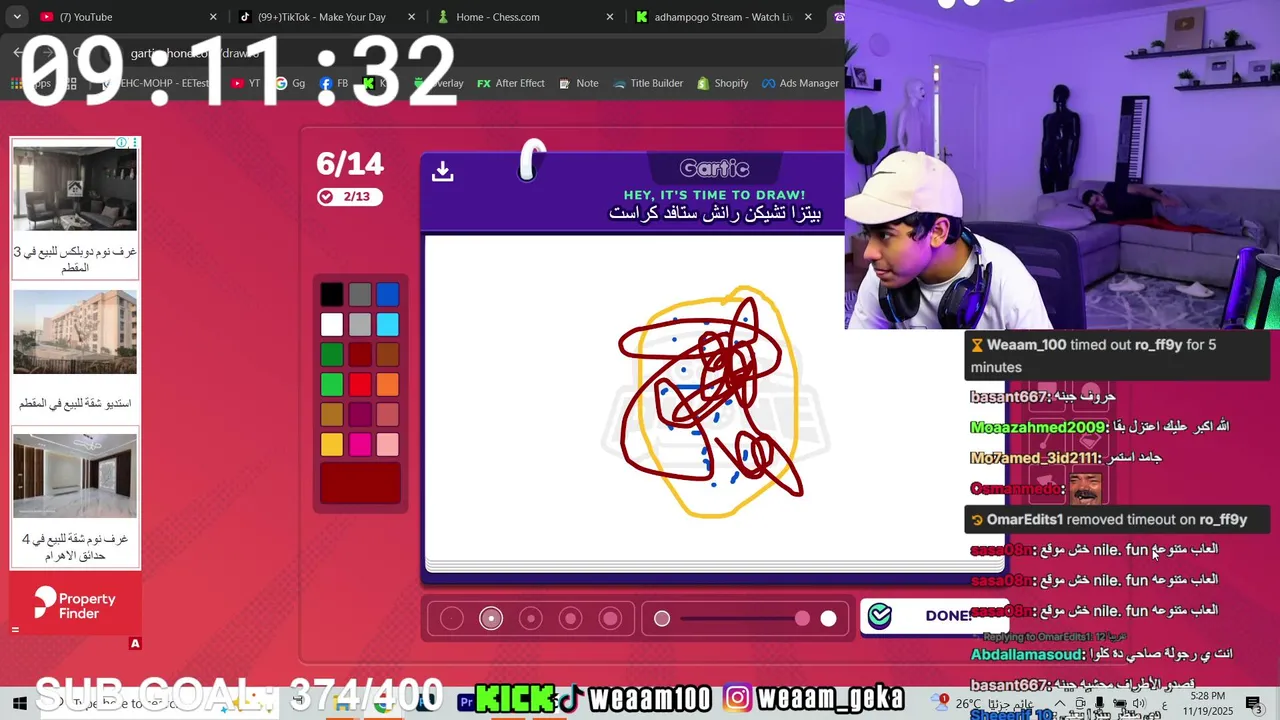Open the Ads Manager bookmark
The image size is (1280, 720).
pos(800,83)
